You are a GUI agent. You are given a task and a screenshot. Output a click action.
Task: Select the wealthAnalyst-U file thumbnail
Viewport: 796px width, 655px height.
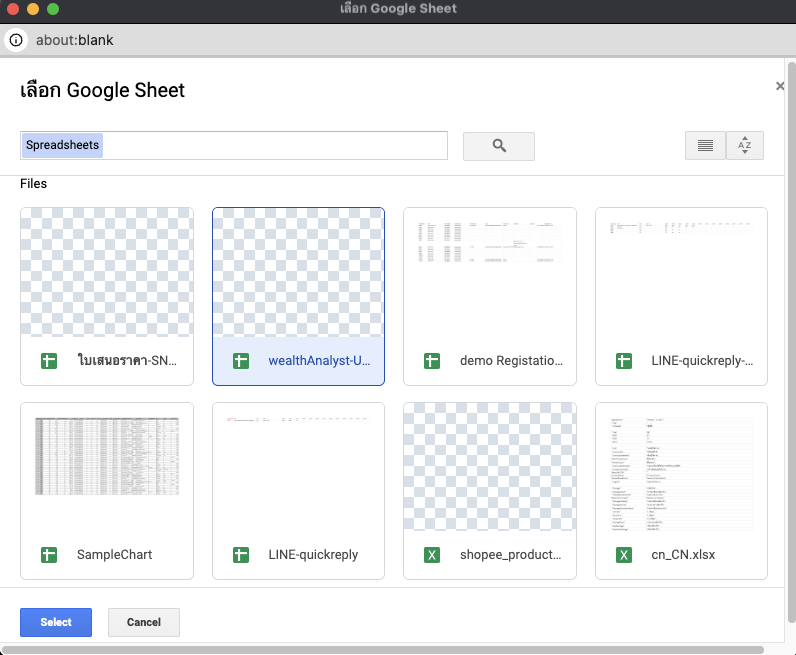[x=298, y=272]
